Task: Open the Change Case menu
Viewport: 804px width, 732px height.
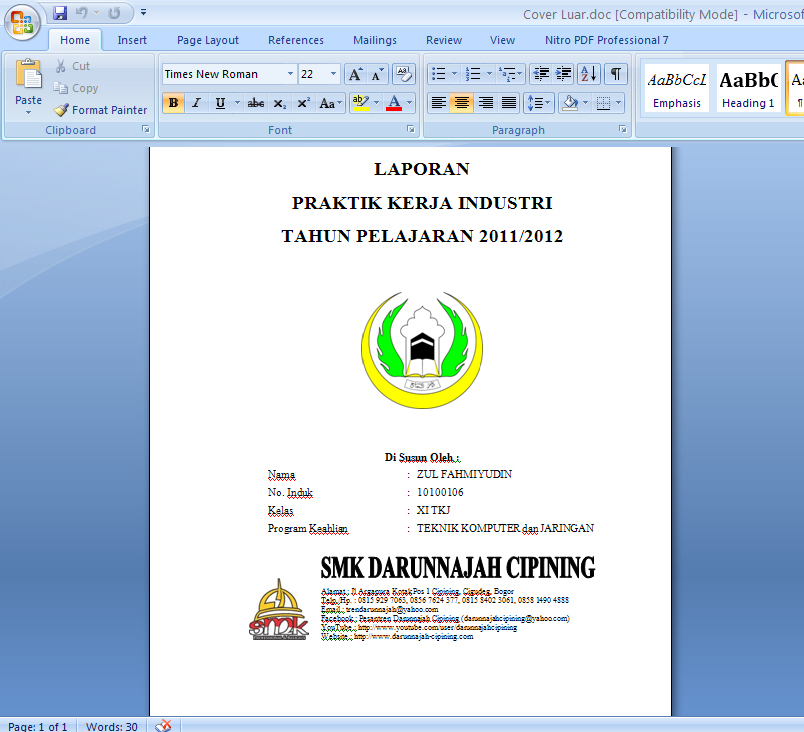Action: click(330, 103)
